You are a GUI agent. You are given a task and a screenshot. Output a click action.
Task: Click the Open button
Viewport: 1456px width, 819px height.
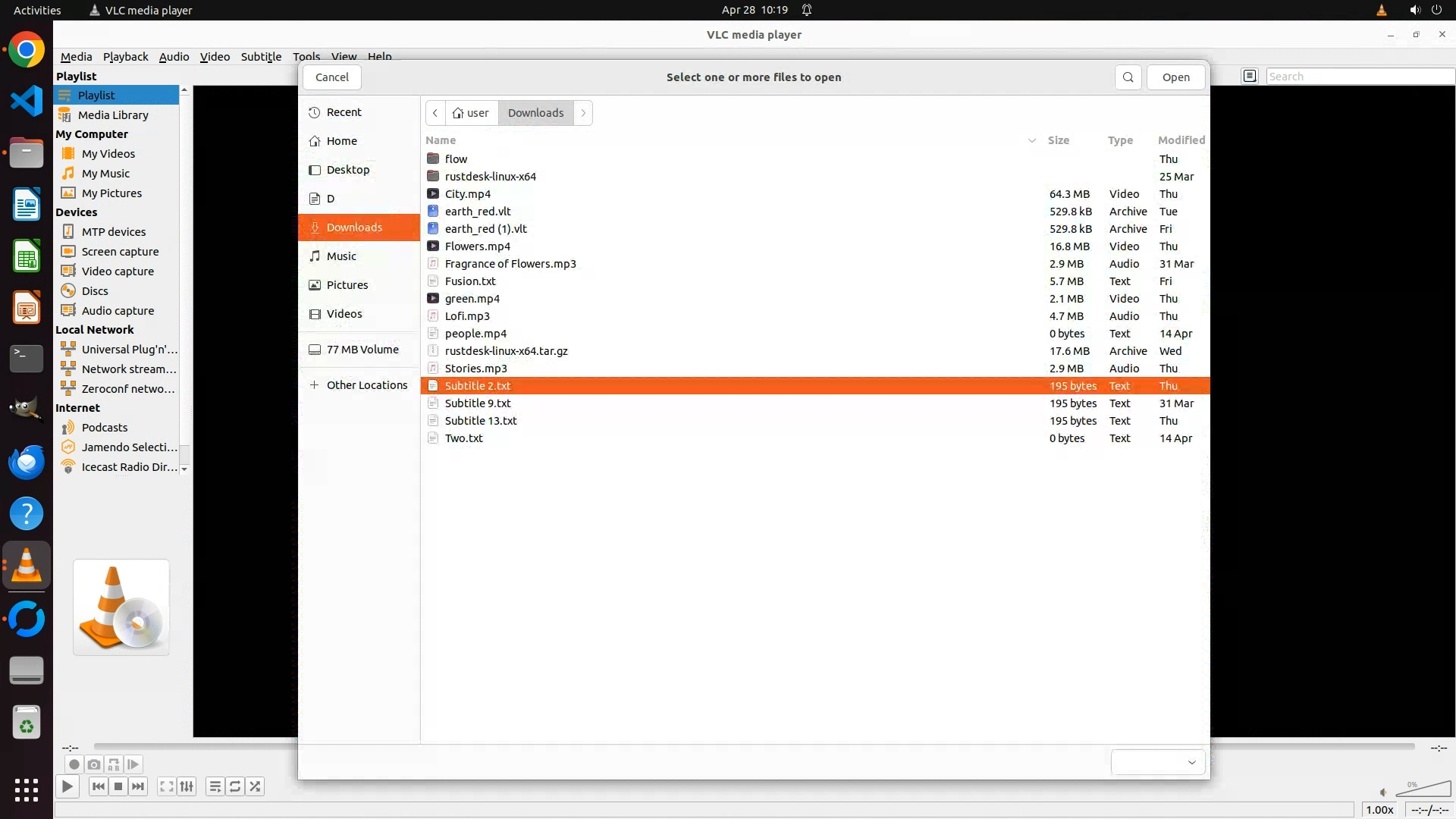(x=1175, y=77)
